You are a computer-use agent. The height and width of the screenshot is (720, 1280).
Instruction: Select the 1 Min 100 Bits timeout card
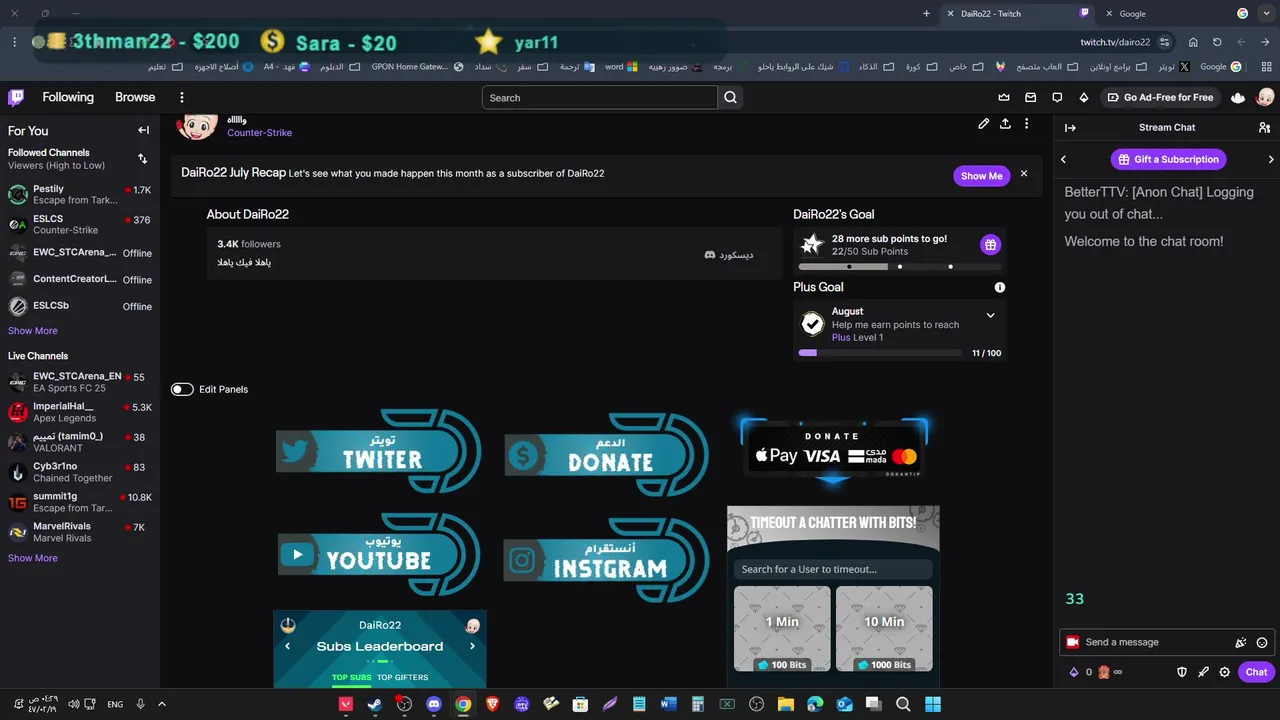point(782,629)
